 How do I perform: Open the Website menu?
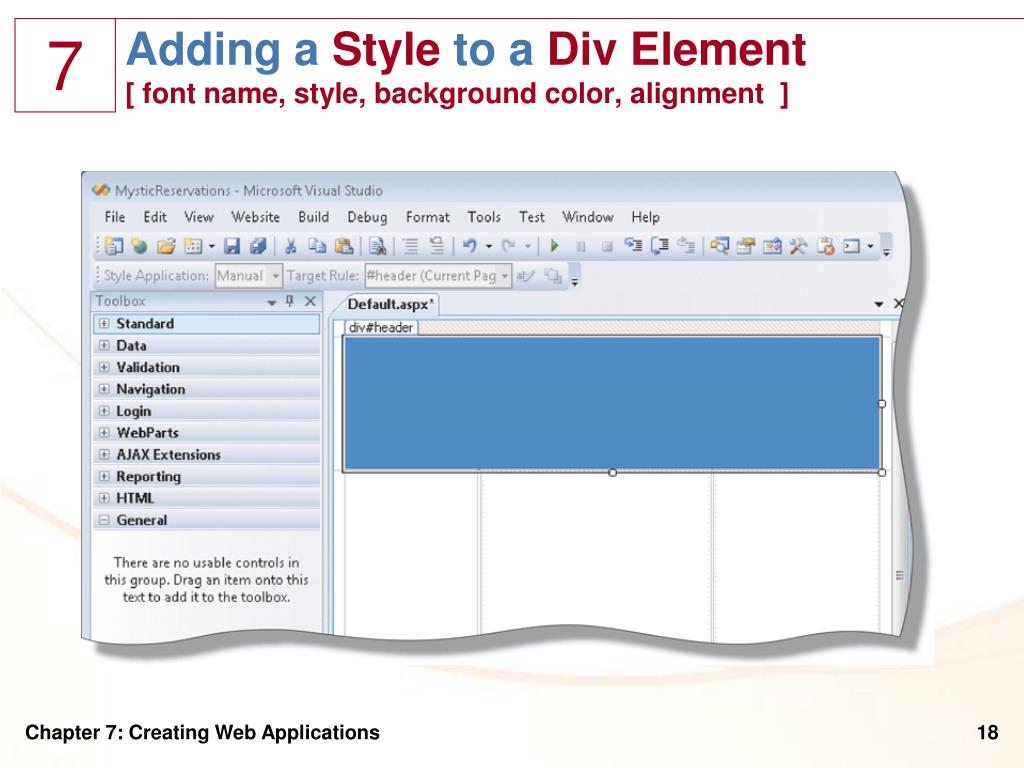(x=255, y=217)
